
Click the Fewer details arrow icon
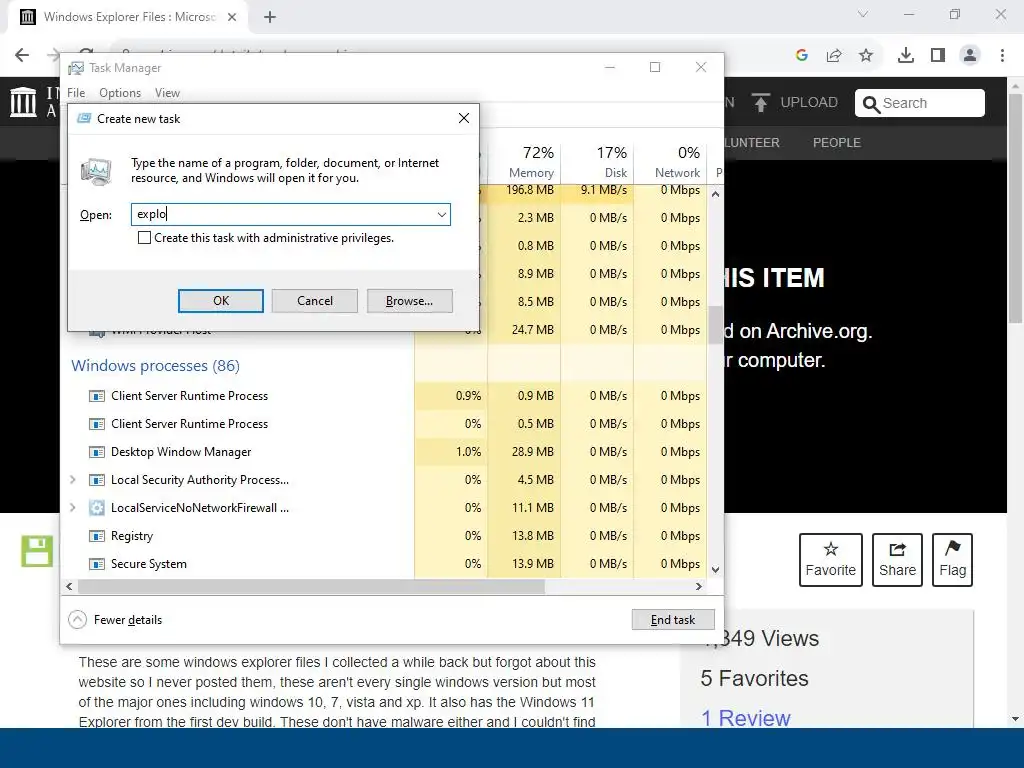[x=77, y=620]
